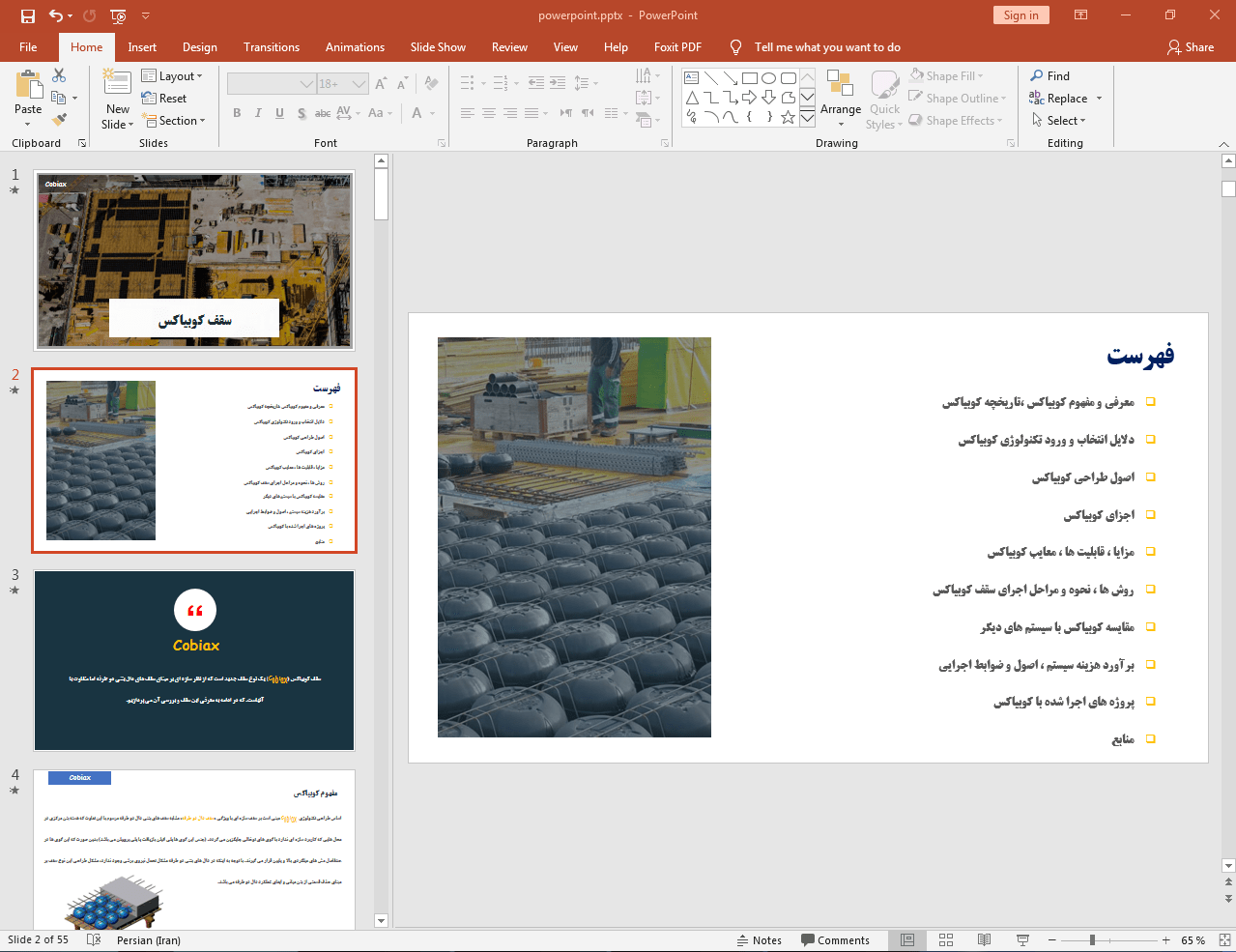This screenshot has width=1236, height=952.
Task: Click the Sign in button
Action: 1020,15
